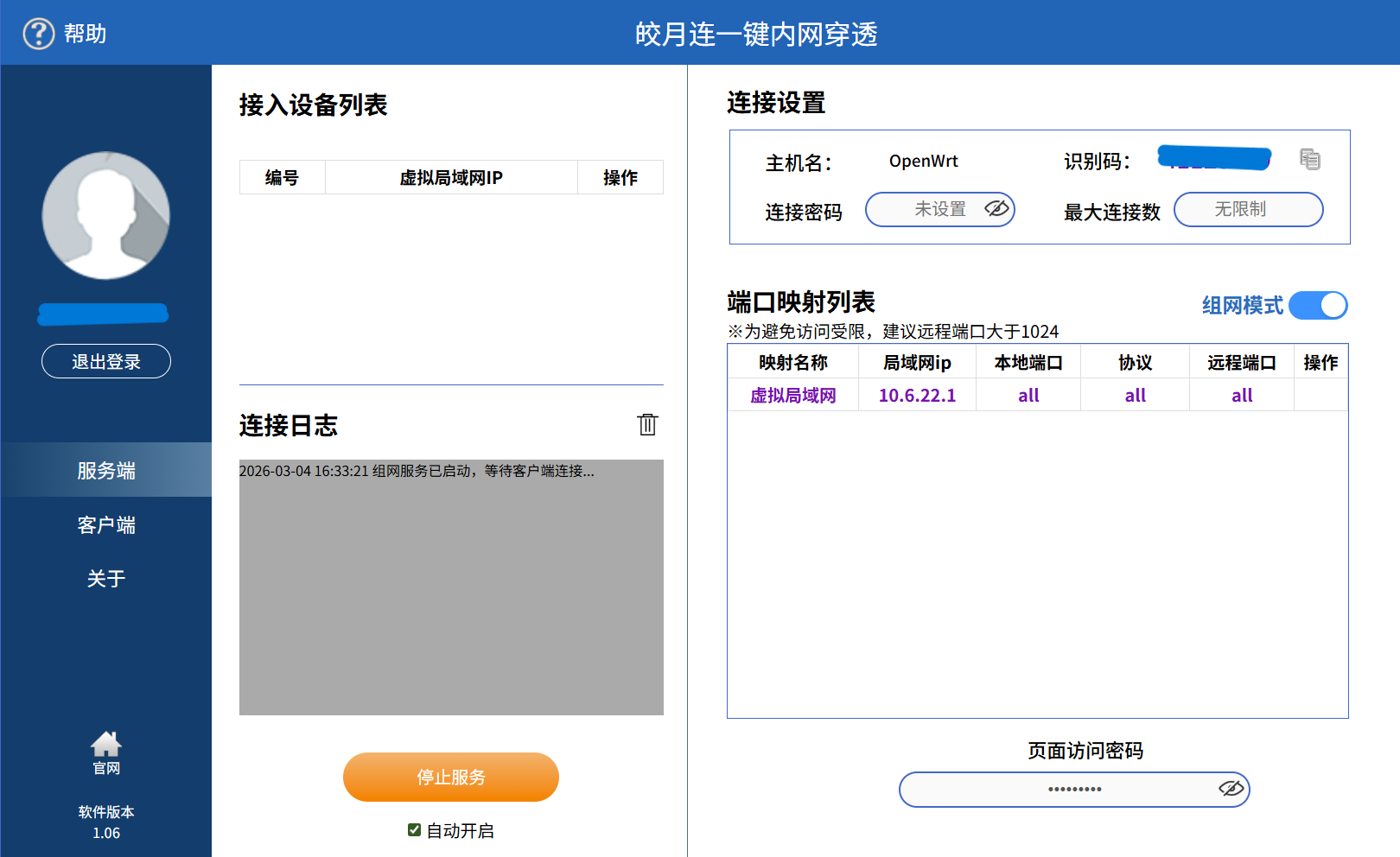Viewport: 1400px width, 857px height.
Task: Show the connection password via eye icon
Action: click(996, 209)
